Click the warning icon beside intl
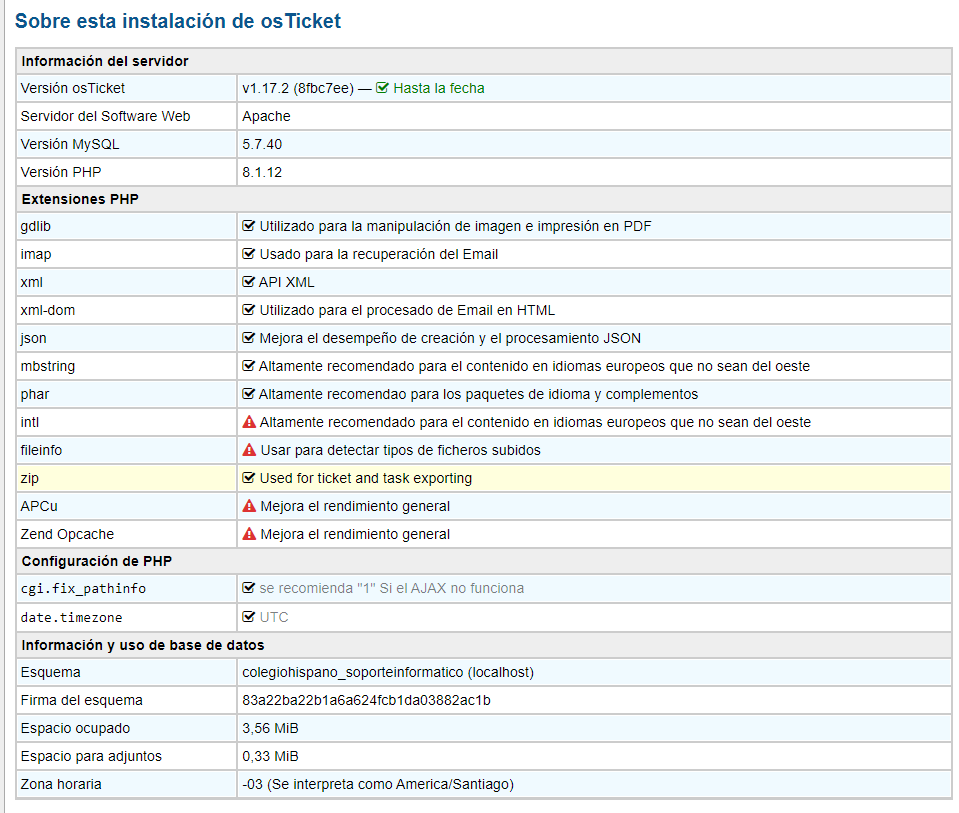The image size is (959, 813). [249, 422]
